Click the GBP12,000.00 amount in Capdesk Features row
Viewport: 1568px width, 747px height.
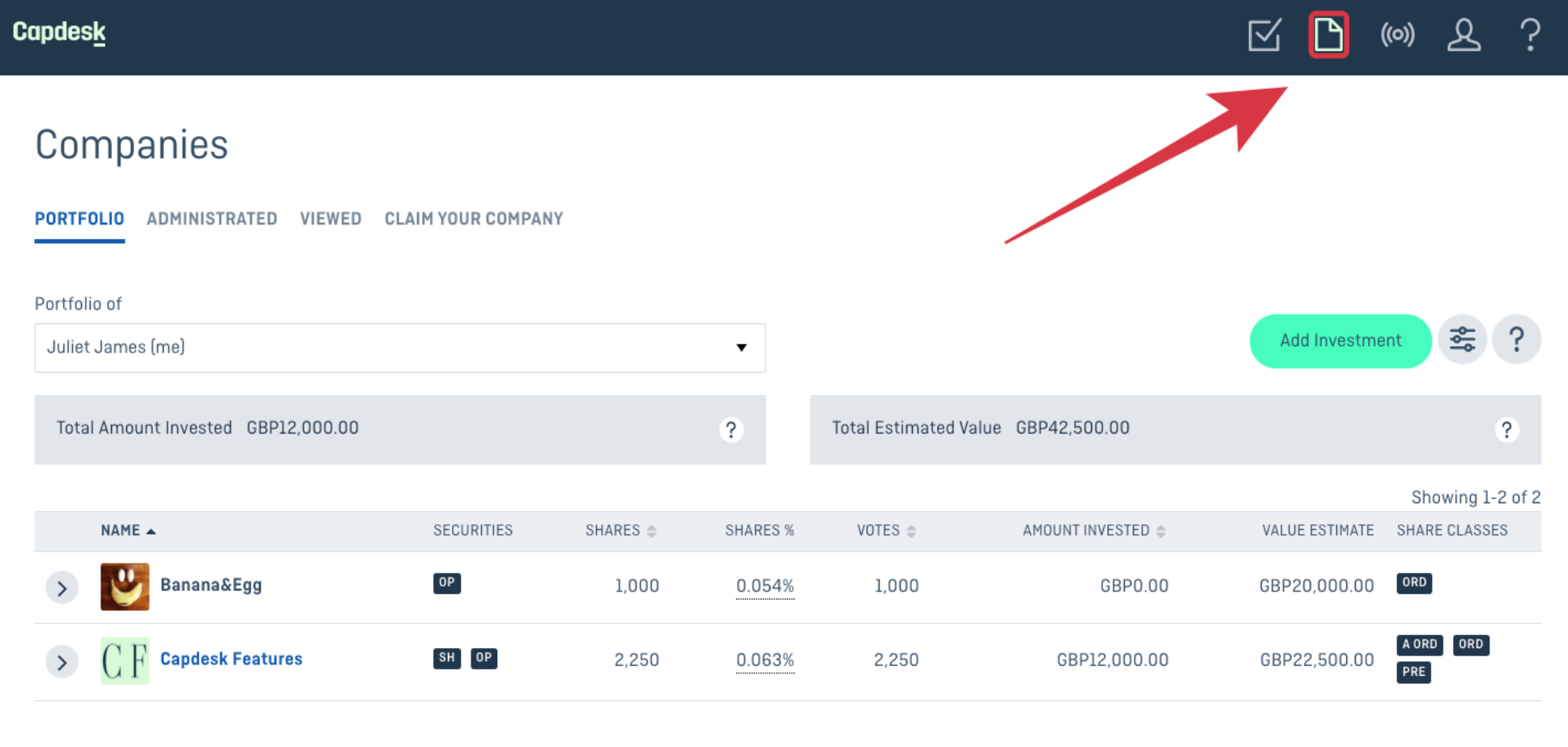point(1112,660)
